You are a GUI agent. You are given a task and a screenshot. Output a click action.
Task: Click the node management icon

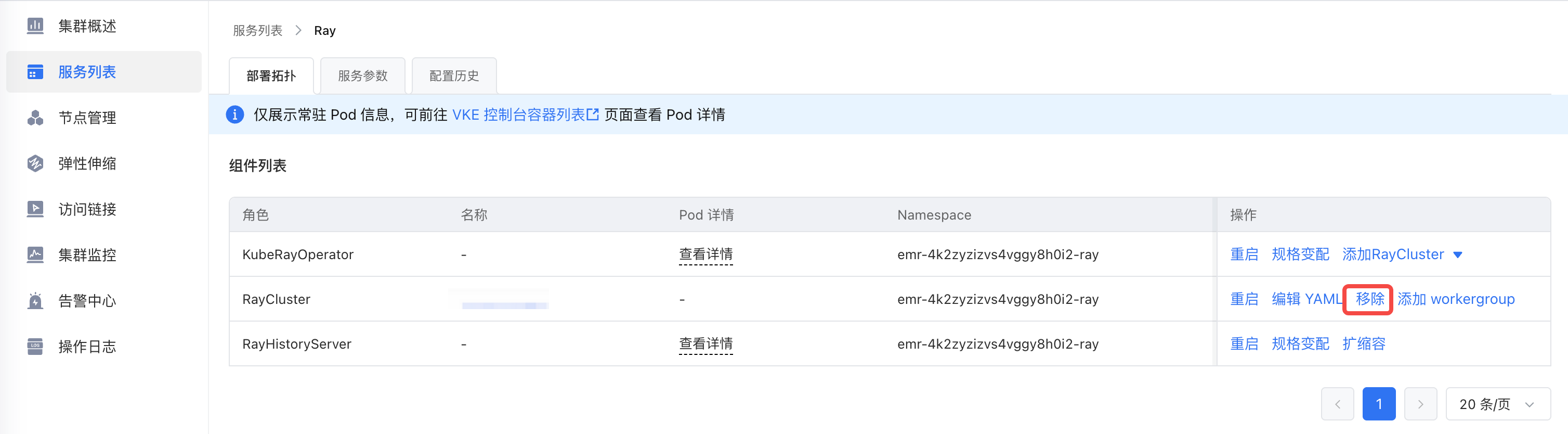pyautogui.click(x=35, y=118)
